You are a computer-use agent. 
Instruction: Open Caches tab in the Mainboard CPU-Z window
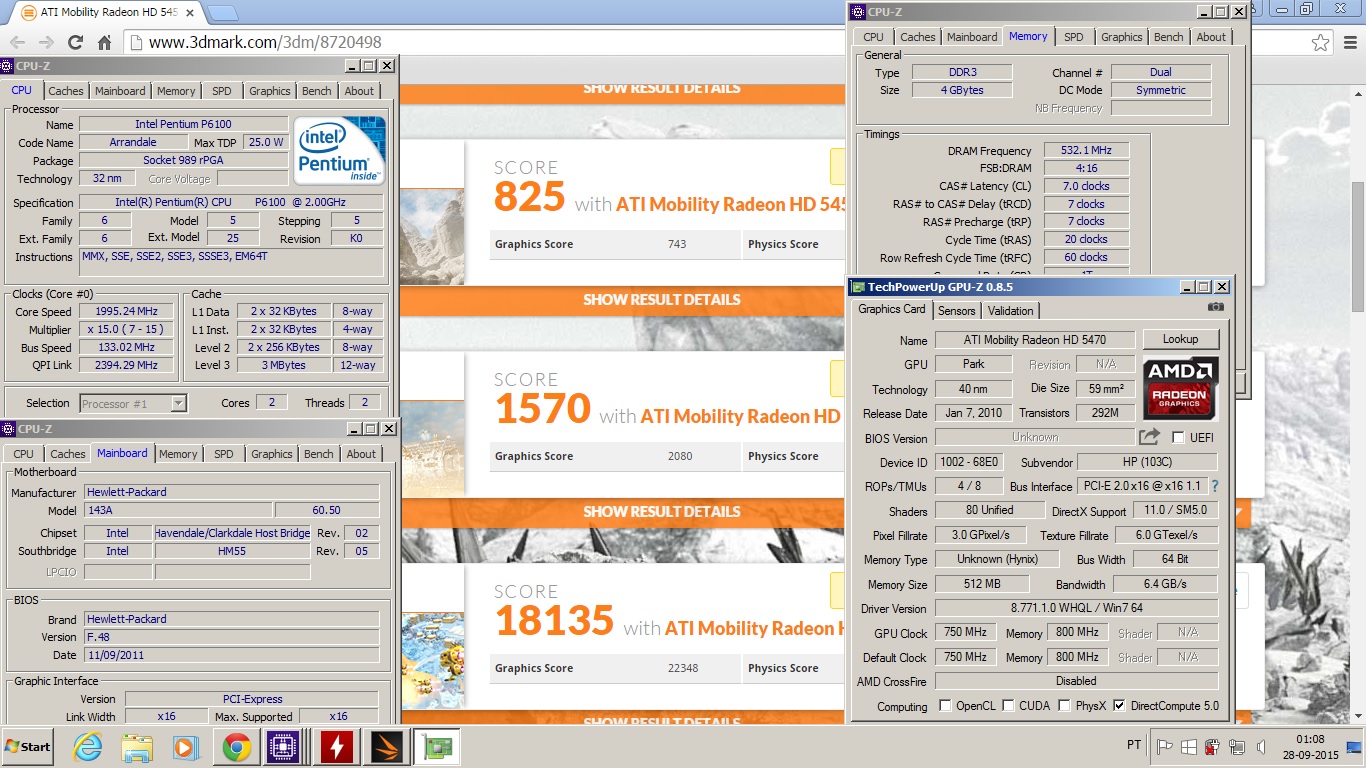[x=68, y=454]
